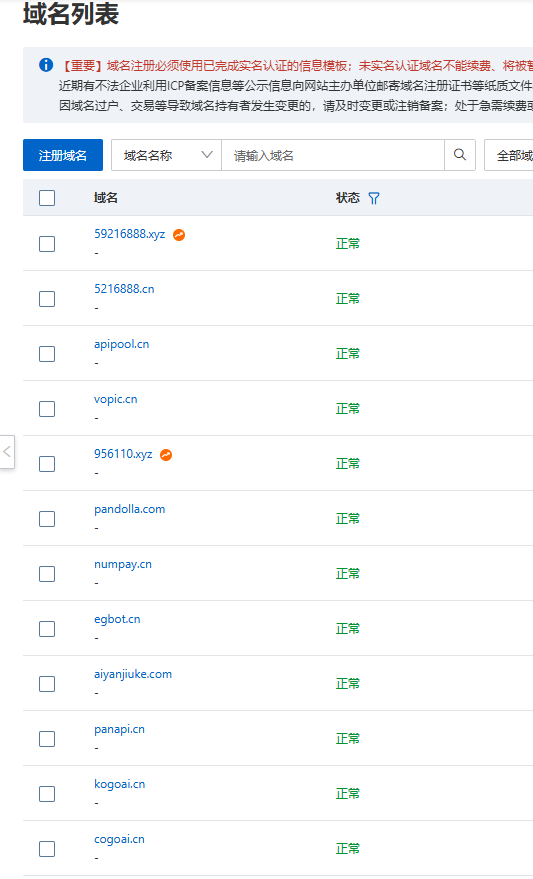Focus the 请输入域名 search field
The height and width of the screenshot is (879, 533).
click(333, 155)
